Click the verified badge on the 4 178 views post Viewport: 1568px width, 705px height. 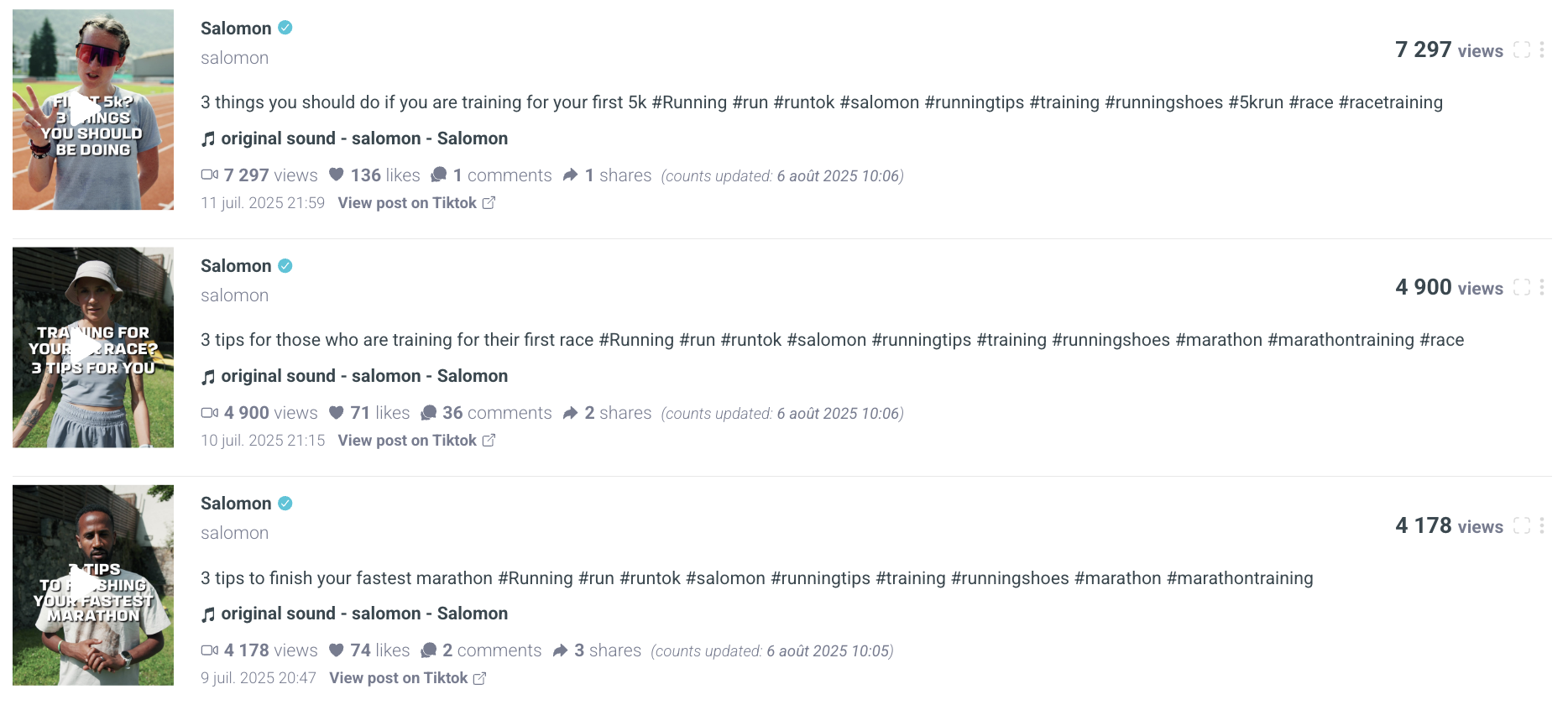[x=285, y=504]
